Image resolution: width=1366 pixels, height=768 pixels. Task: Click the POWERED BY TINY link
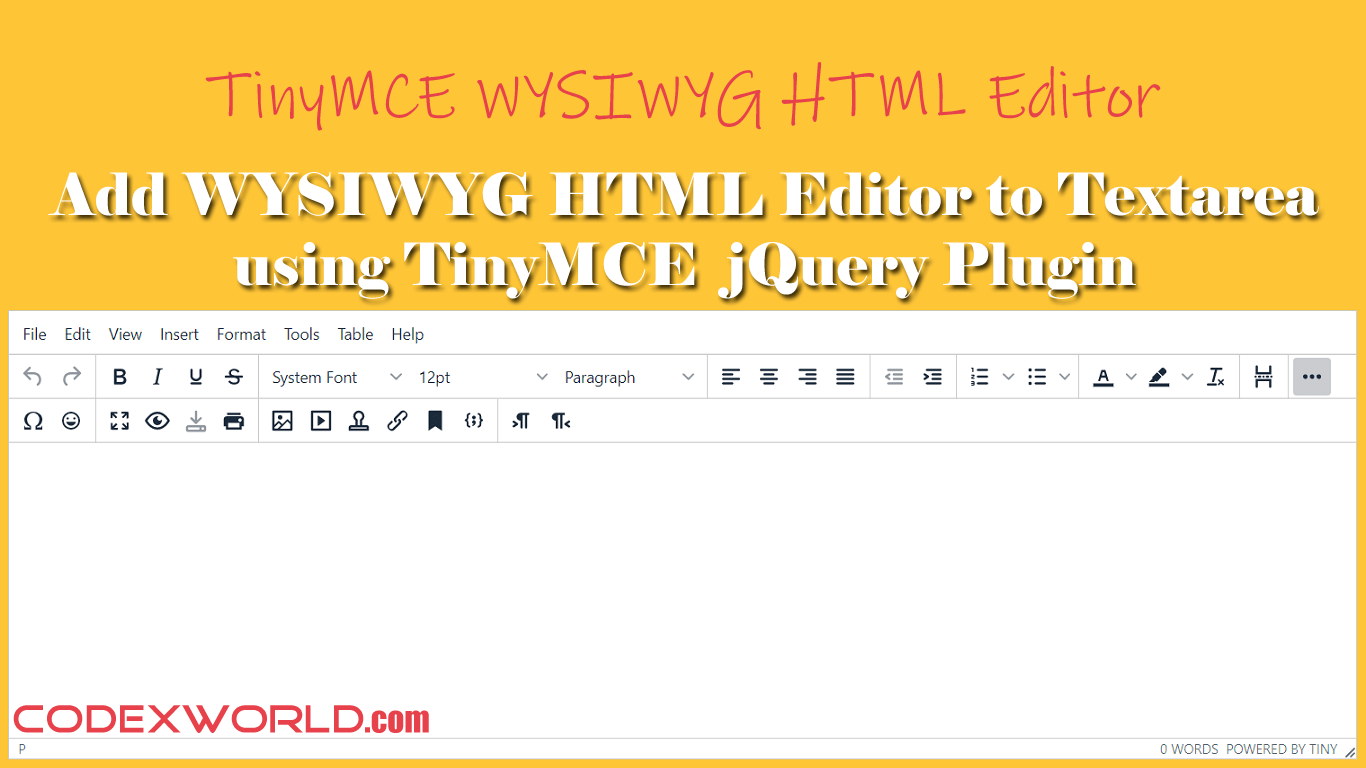click(x=1282, y=749)
